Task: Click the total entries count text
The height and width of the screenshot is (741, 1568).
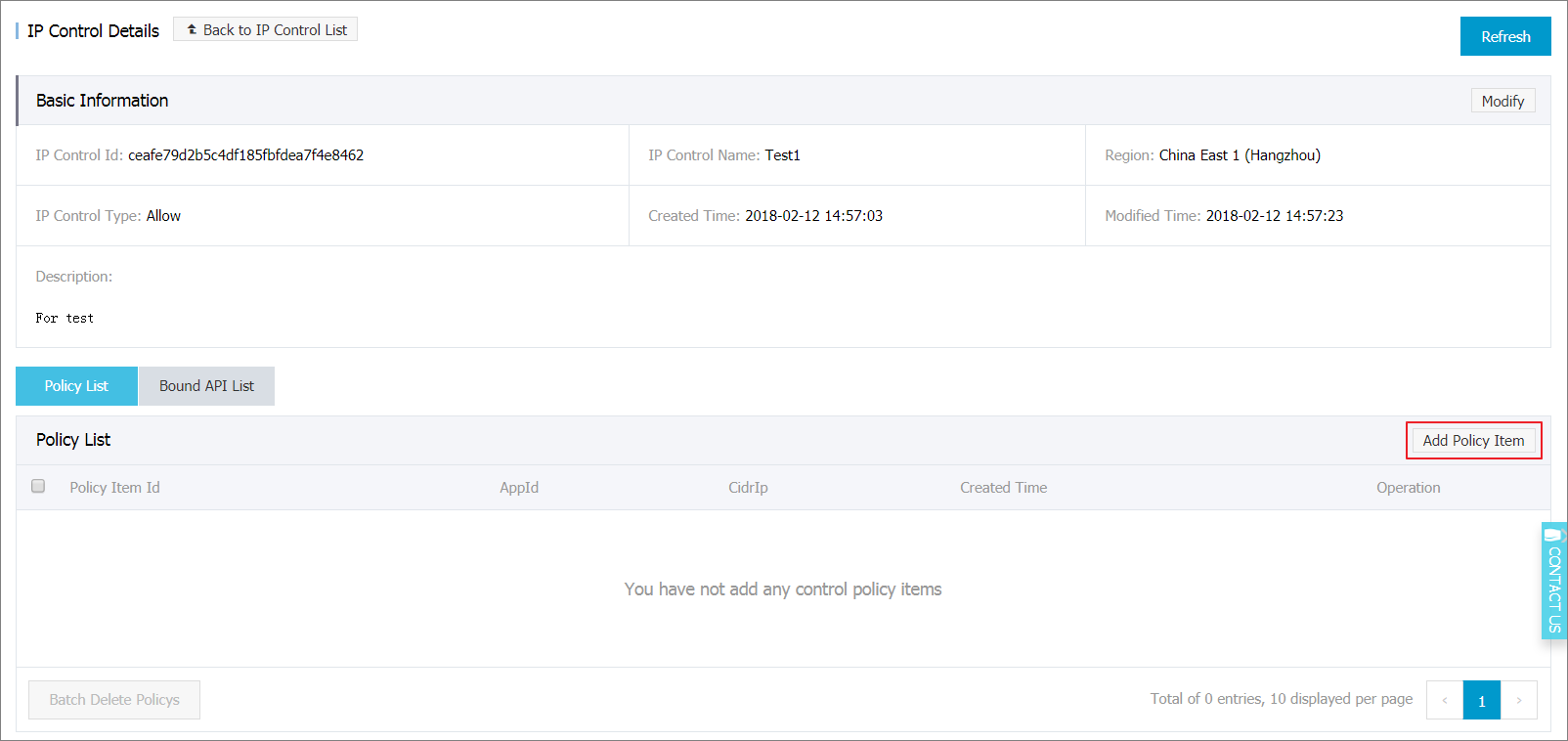Action: pos(1281,699)
